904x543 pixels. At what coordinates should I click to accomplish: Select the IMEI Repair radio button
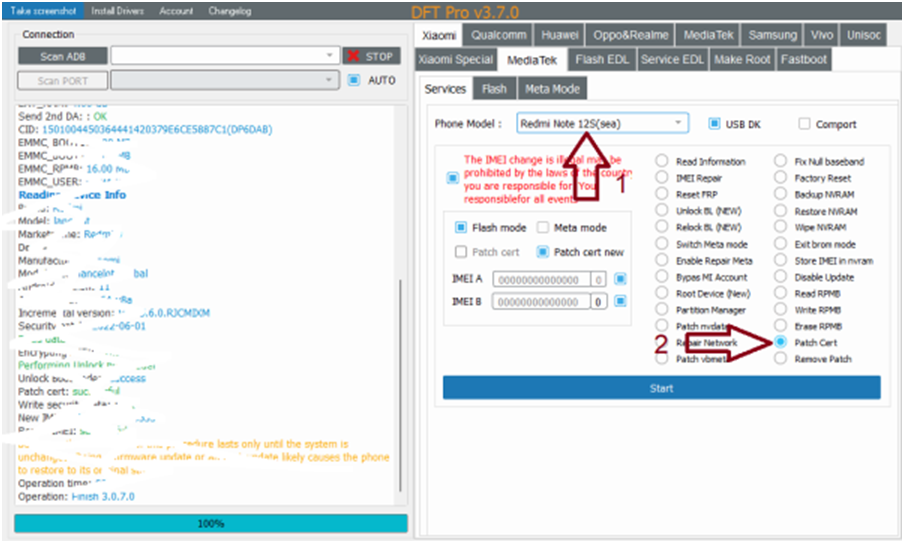click(x=662, y=177)
